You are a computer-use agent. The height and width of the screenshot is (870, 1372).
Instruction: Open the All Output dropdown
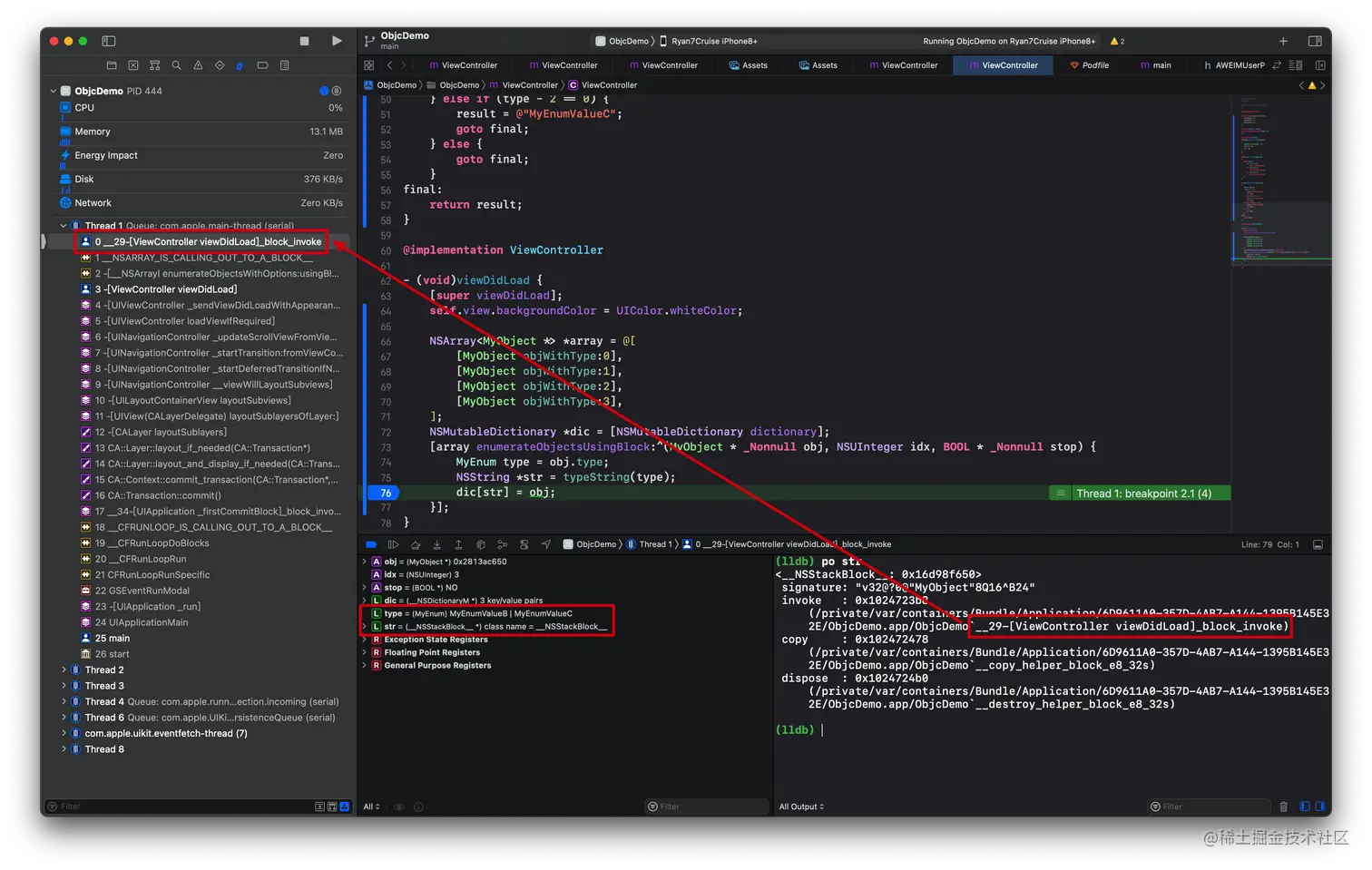(801, 806)
